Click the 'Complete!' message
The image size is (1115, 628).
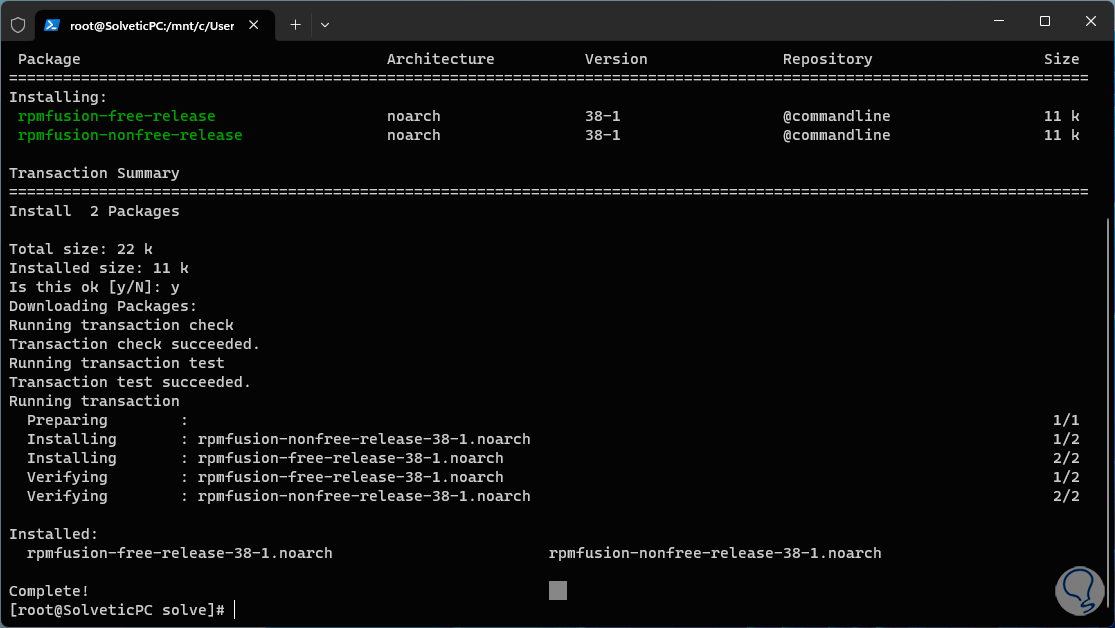tap(49, 591)
